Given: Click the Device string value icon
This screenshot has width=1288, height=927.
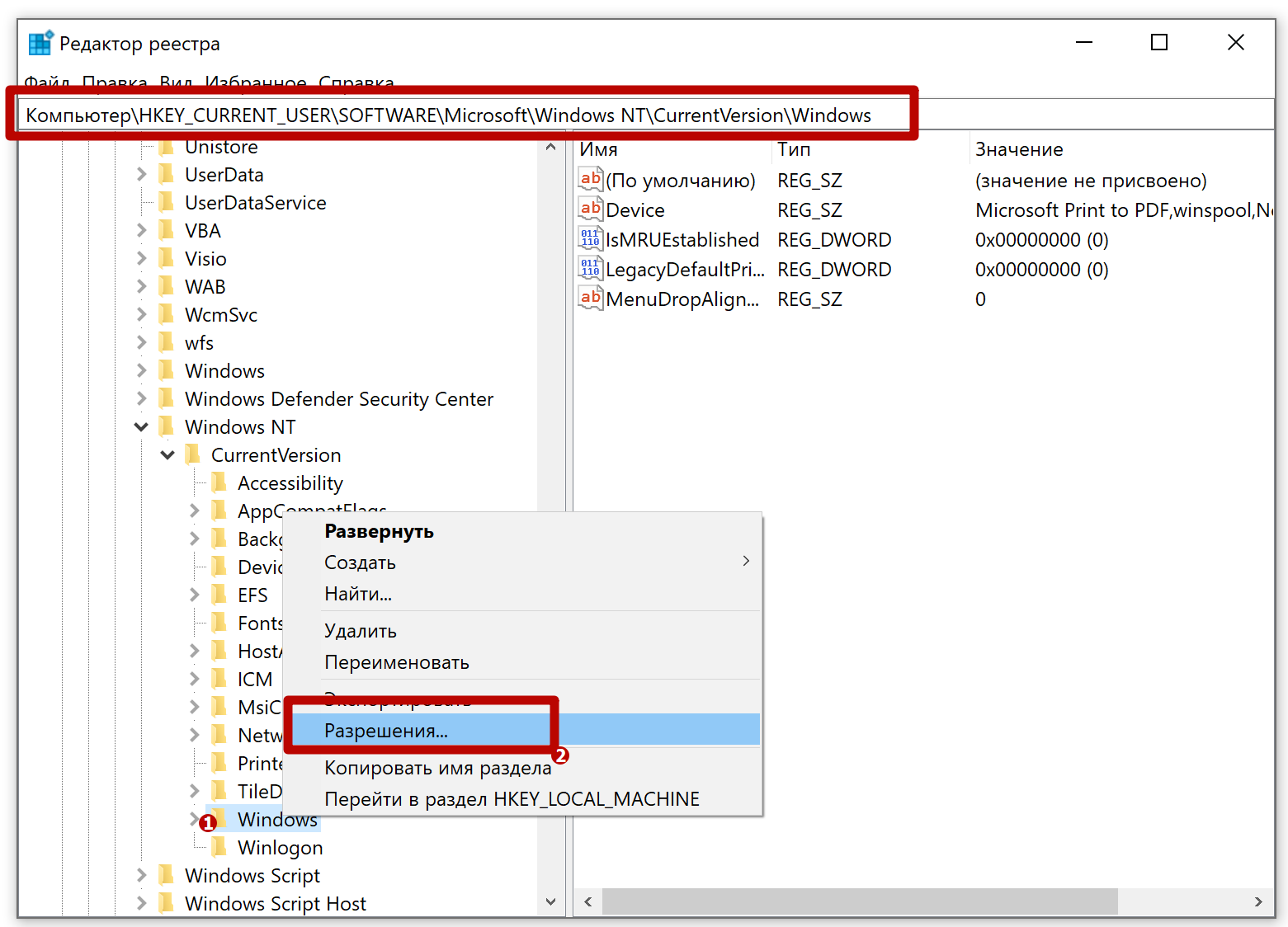Looking at the screenshot, I should [590, 209].
